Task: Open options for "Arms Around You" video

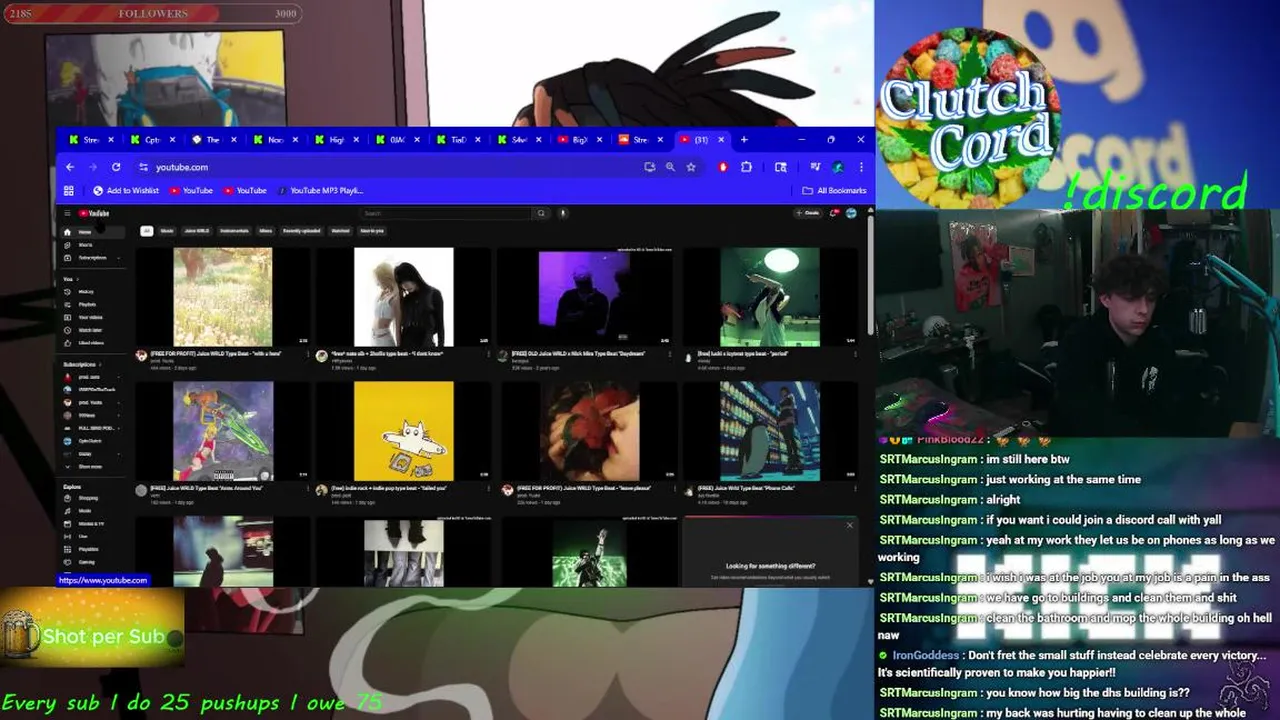Action: (x=308, y=489)
